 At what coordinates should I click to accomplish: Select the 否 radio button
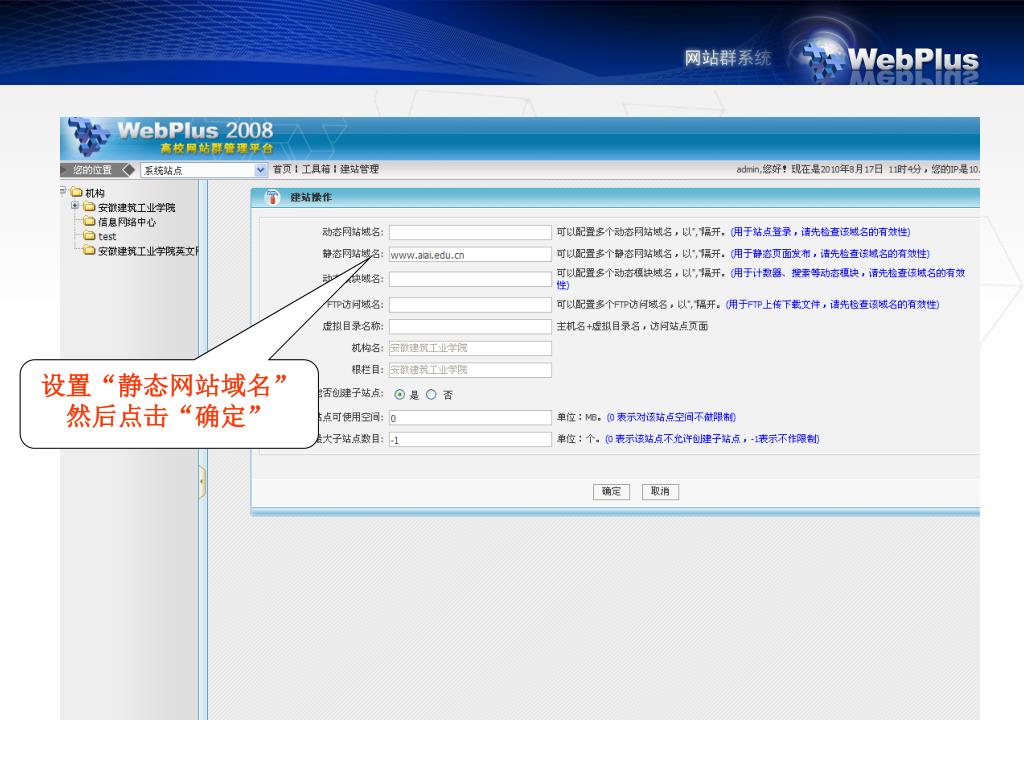pyautogui.click(x=431, y=394)
